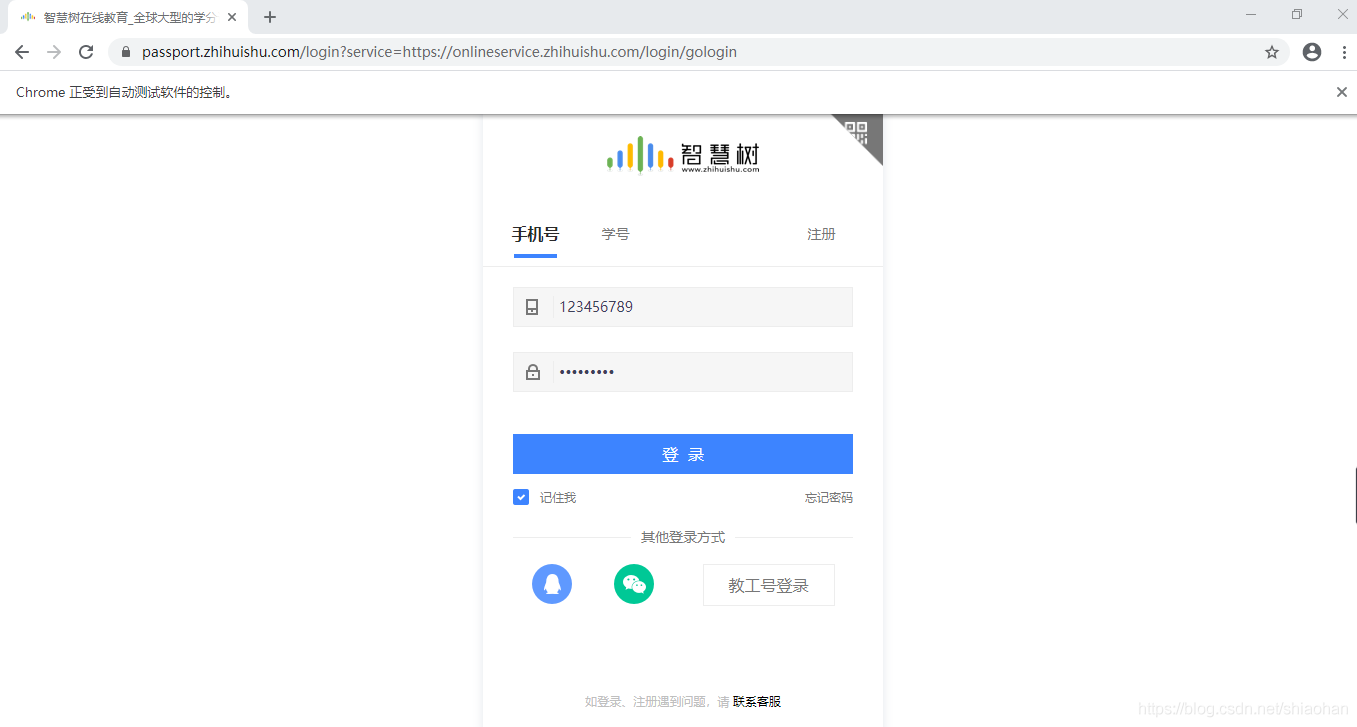1357x727 pixels.
Task: Bookmark this page with the star icon
Action: point(1272,52)
